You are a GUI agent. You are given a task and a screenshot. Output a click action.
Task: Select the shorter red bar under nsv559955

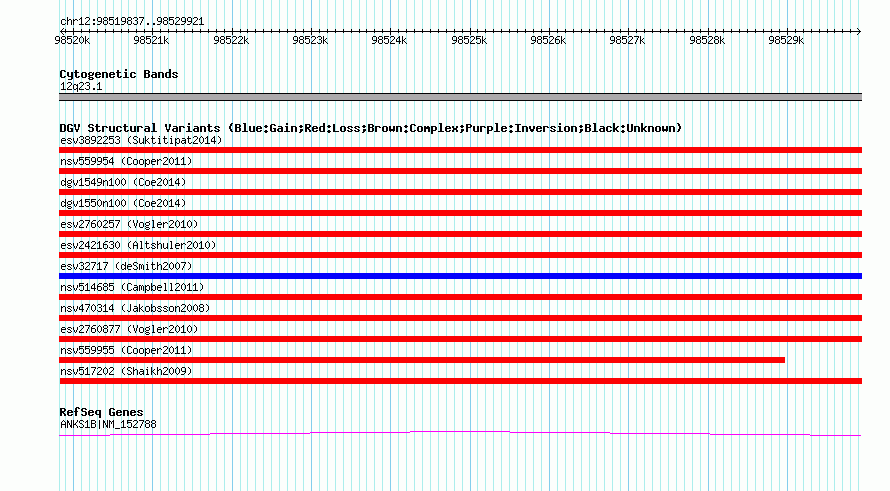click(x=422, y=360)
